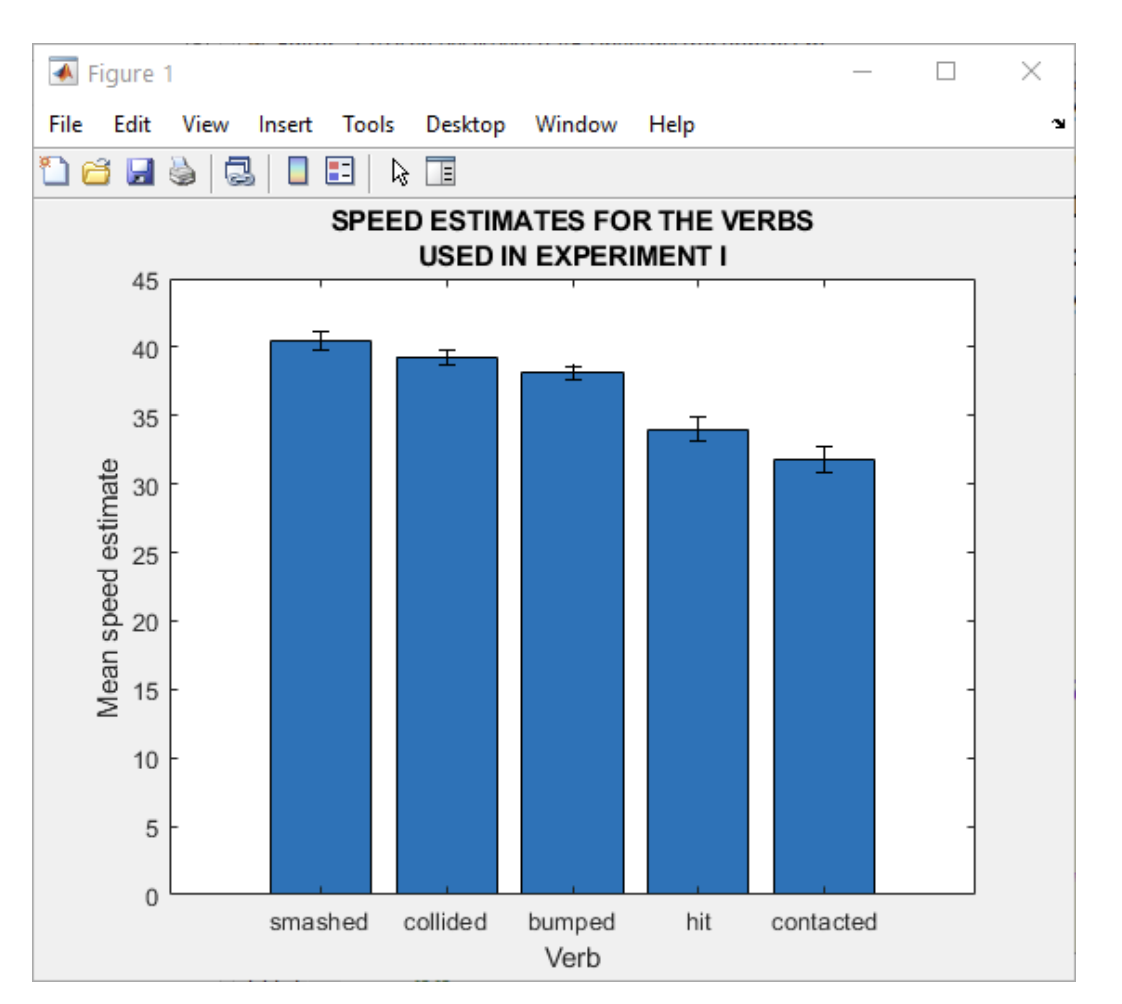Viewport: 1122px width, 1004px height.
Task: Print the figure
Action: (181, 172)
